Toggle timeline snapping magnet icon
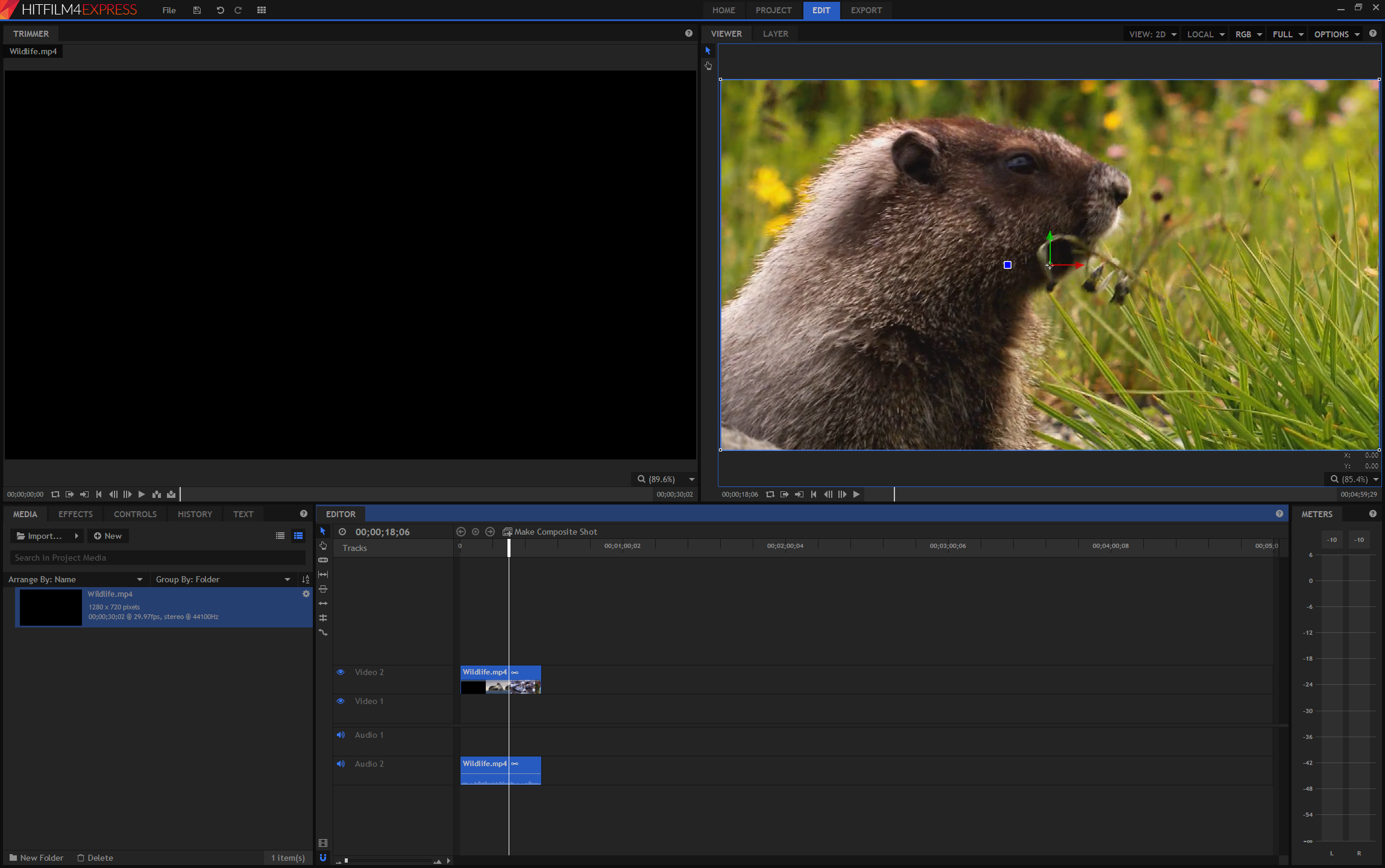Image resolution: width=1385 pixels, height=868 pixels. 323,858
